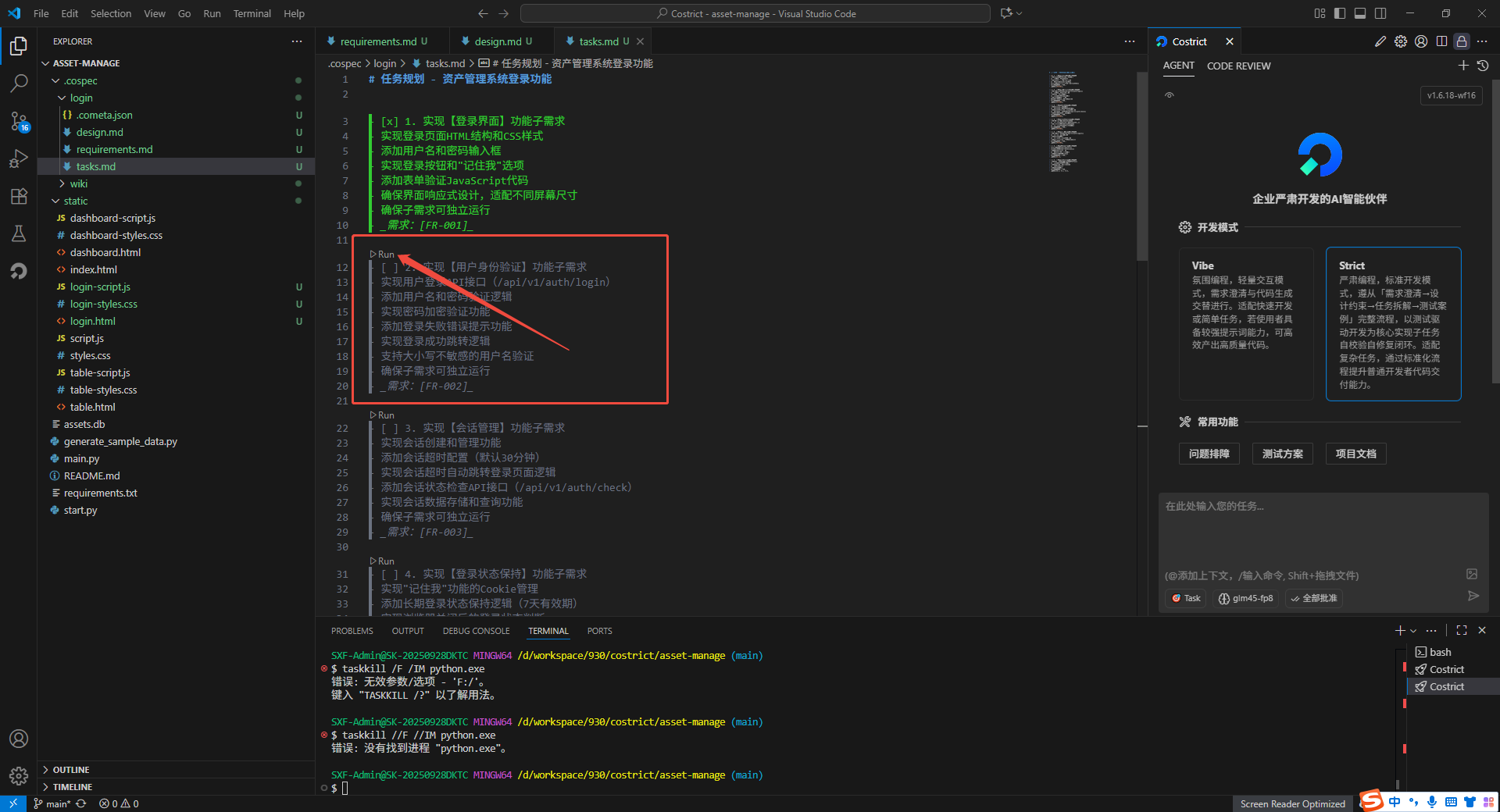Open Run and Debug view
Image resolution: width=1500 pixels, height=812 pixels.
tap(19, 158)
